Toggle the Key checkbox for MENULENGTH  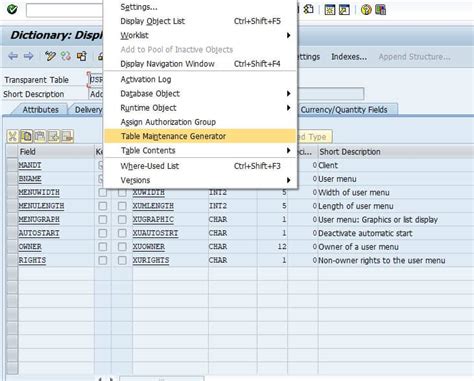(103, 206)
